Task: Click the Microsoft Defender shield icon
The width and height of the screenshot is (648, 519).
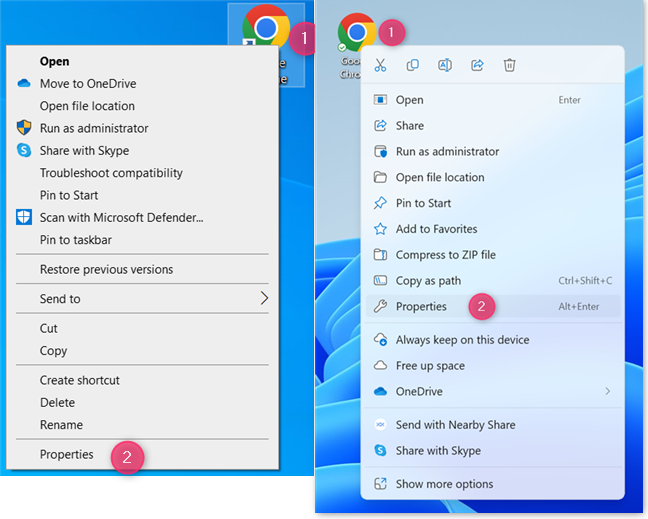Action: tap(24, 217)
